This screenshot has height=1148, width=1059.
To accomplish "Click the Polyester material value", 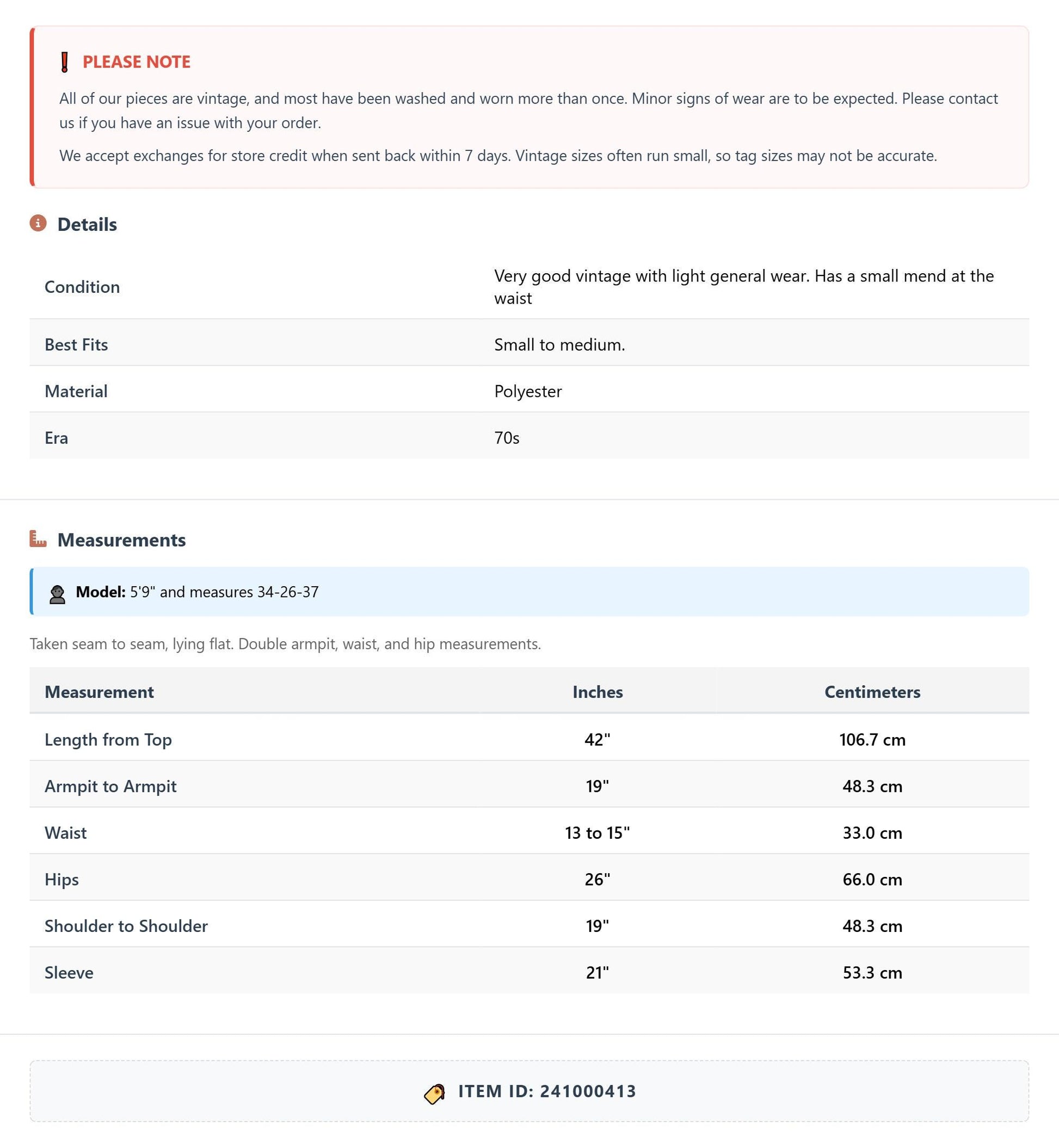I will coord(528,391).
